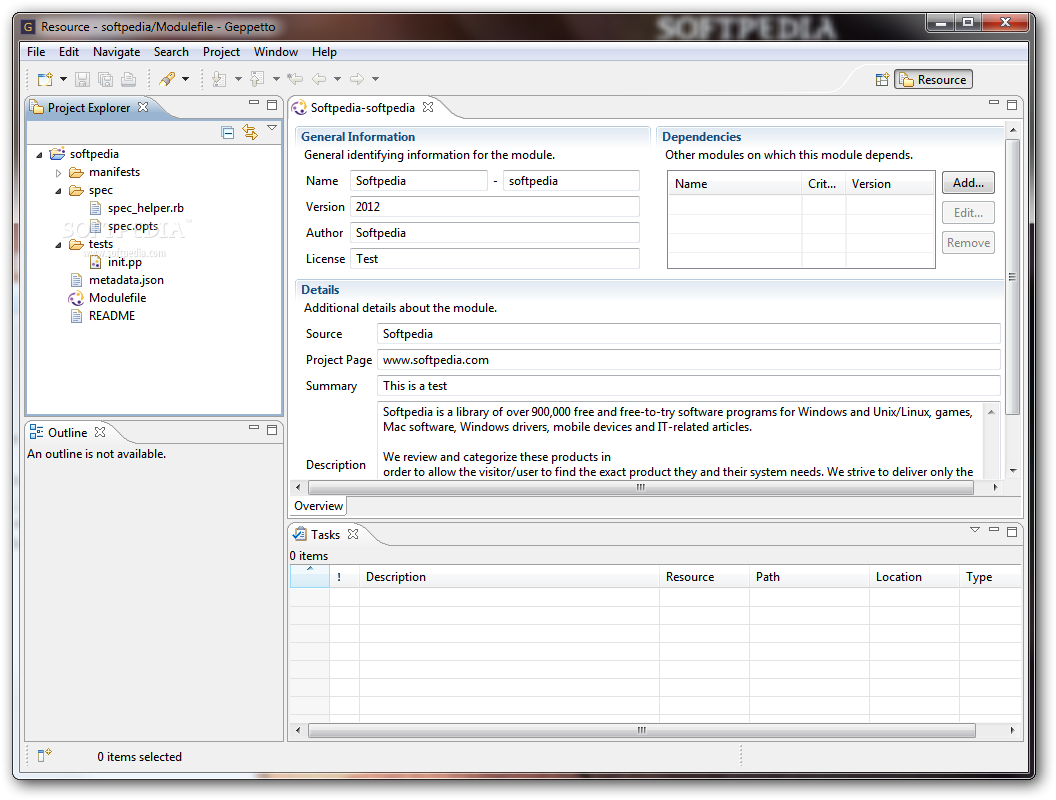Select init.pp file in the tree
This screenshot has width=1056, height=800.
tap(125, 262)
